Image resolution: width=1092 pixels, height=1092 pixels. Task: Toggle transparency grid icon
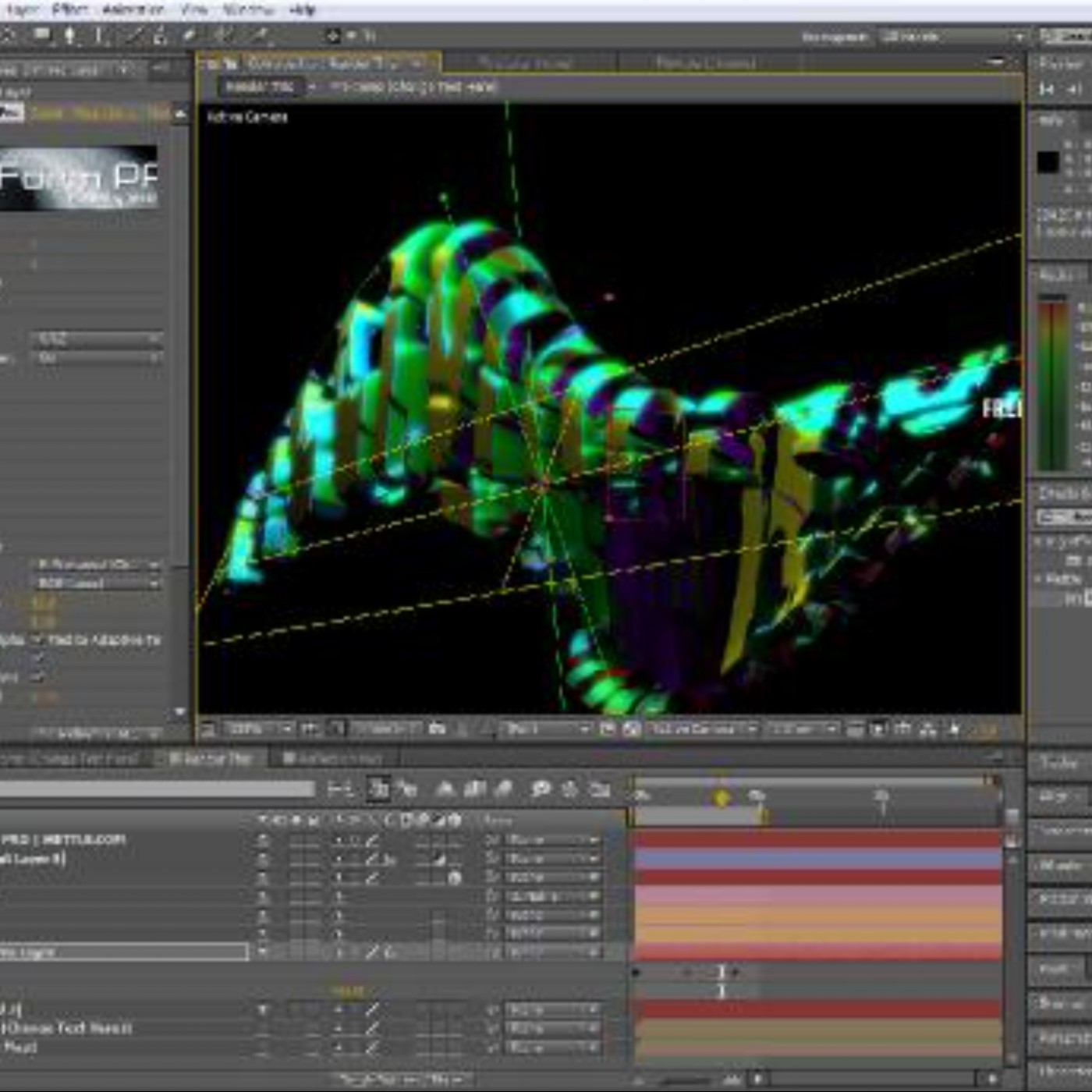(x=632, y=729)
